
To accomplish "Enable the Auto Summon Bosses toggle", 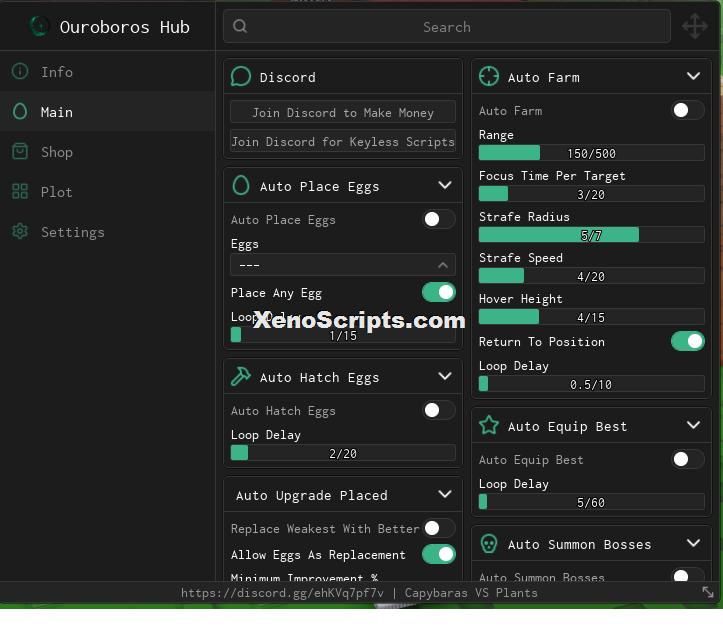I will [687, 575].
